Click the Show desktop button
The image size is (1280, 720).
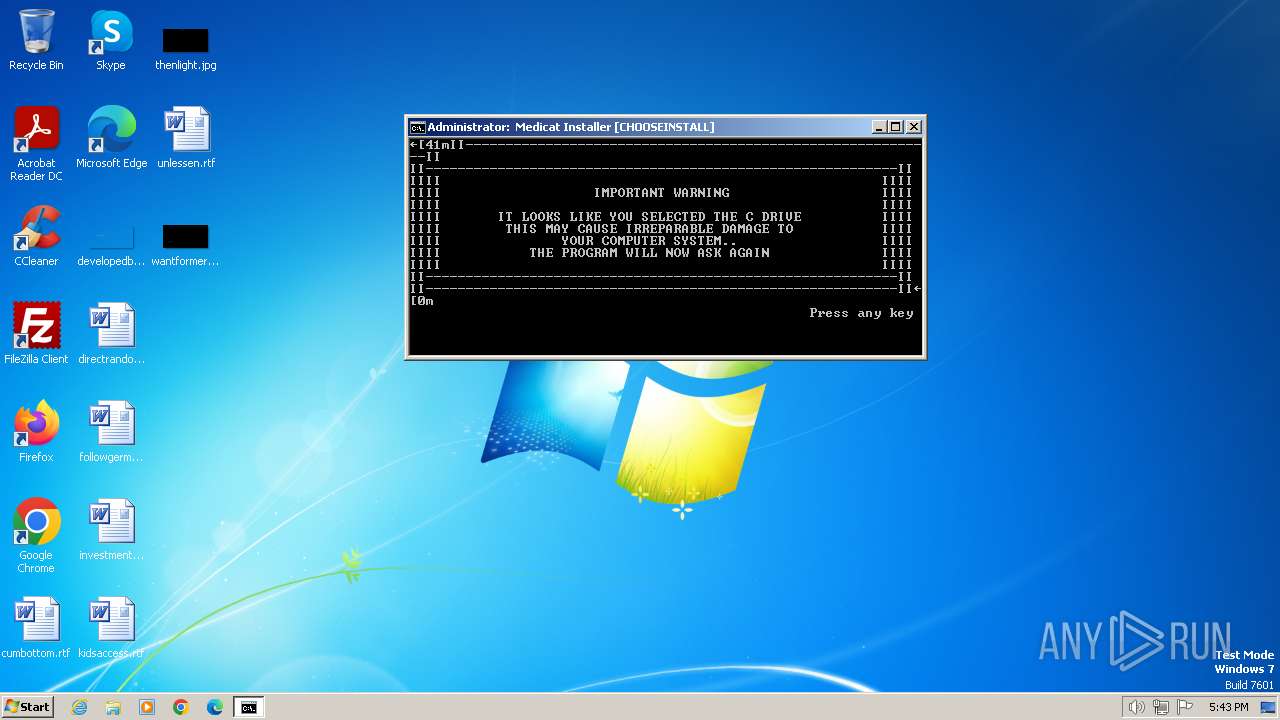click(x=1268, y=707)
